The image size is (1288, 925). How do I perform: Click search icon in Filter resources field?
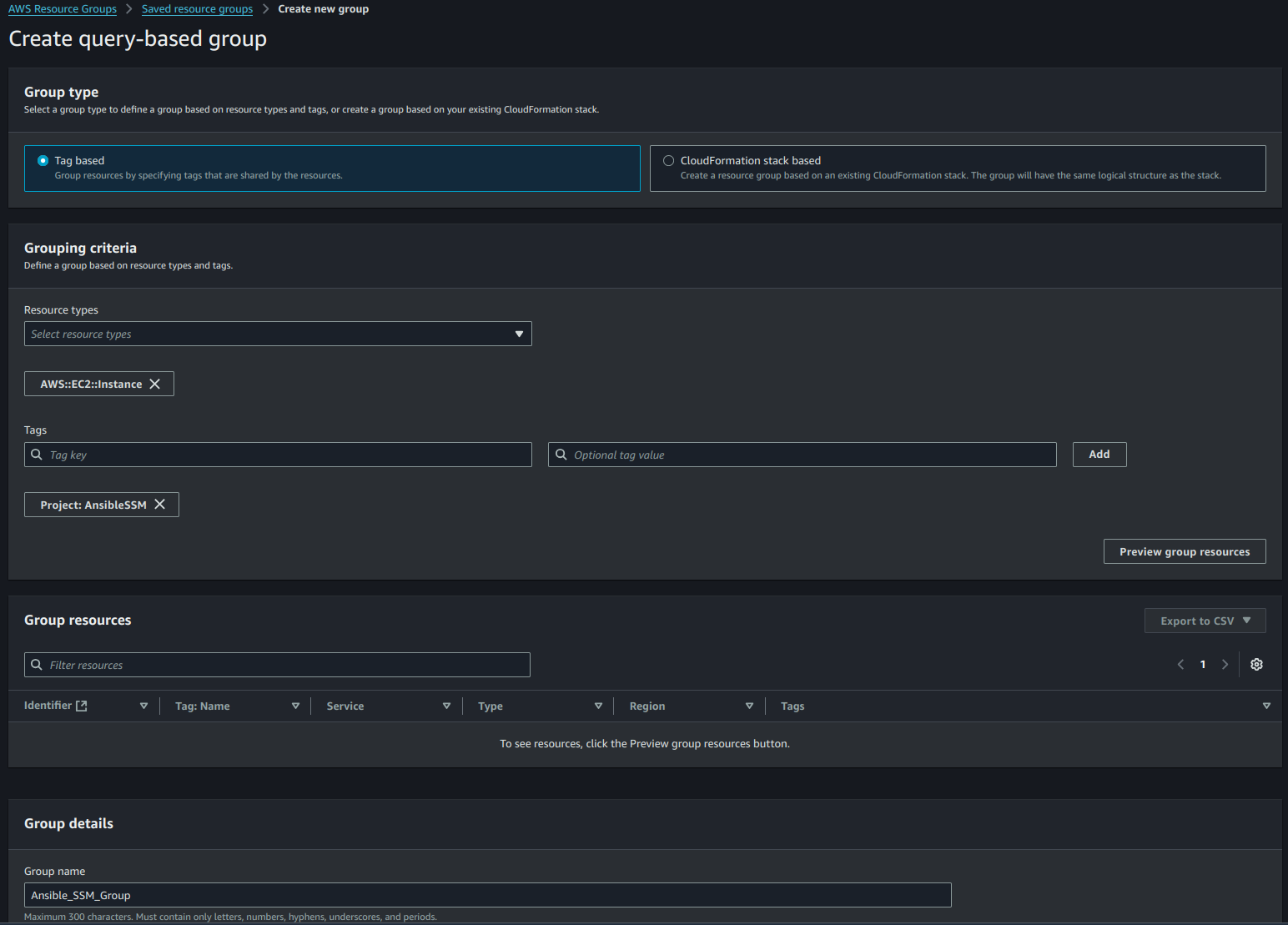pos(37,665)
